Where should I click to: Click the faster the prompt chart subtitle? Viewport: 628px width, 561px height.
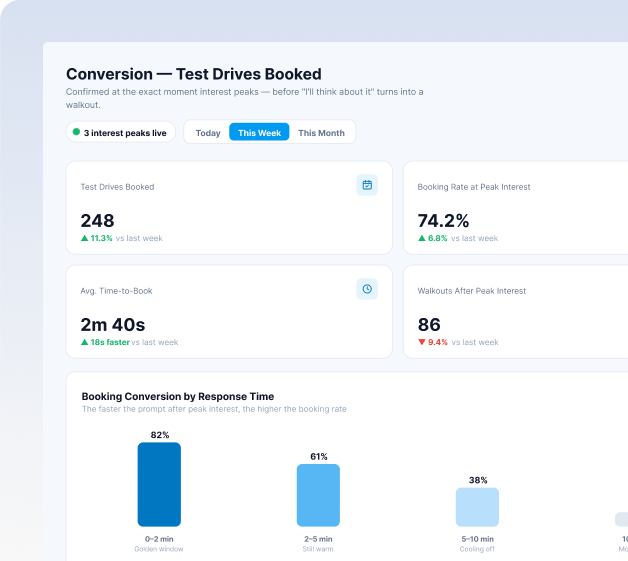pos(214,409)
